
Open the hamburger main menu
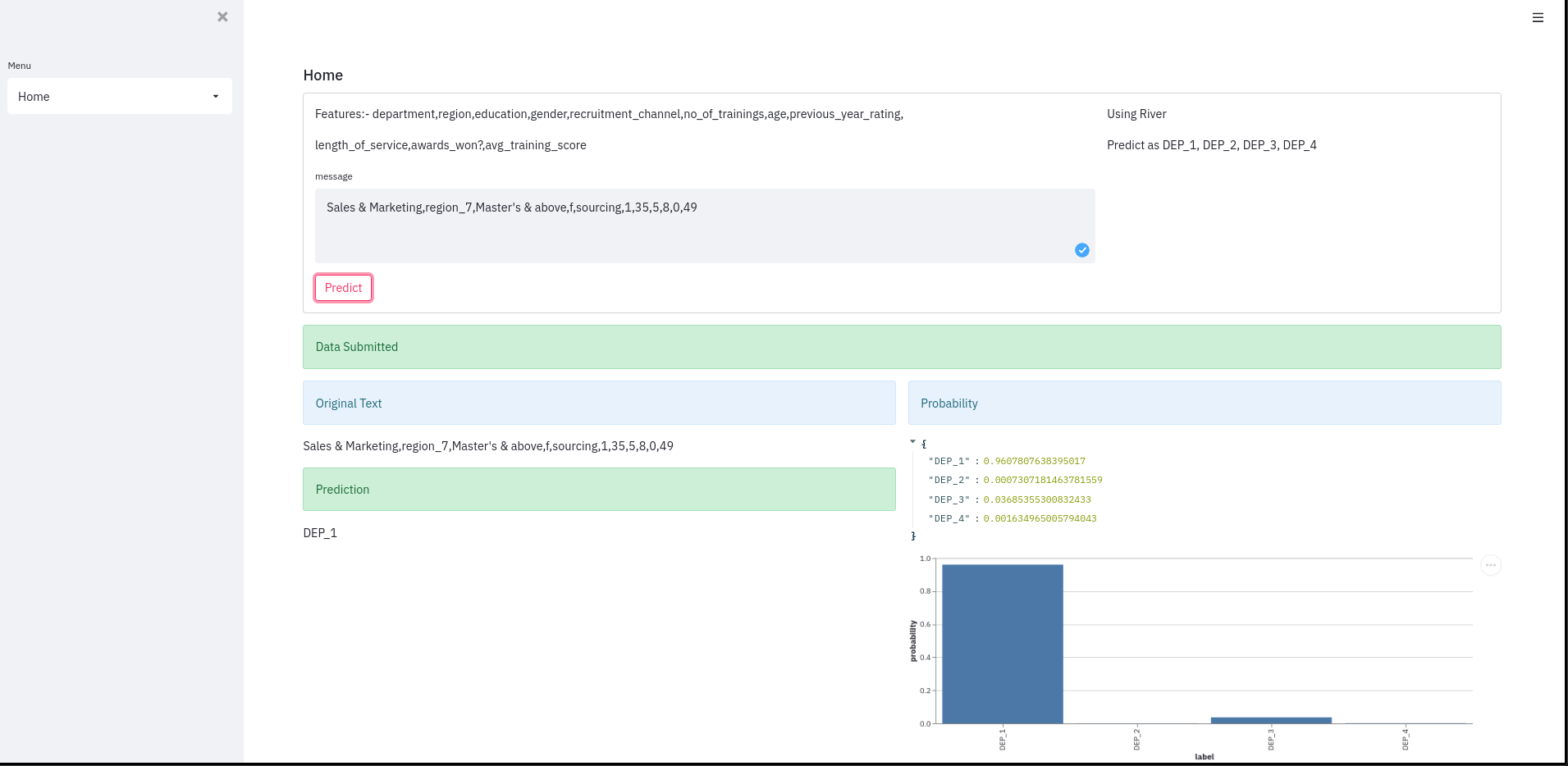[1538, 17]
